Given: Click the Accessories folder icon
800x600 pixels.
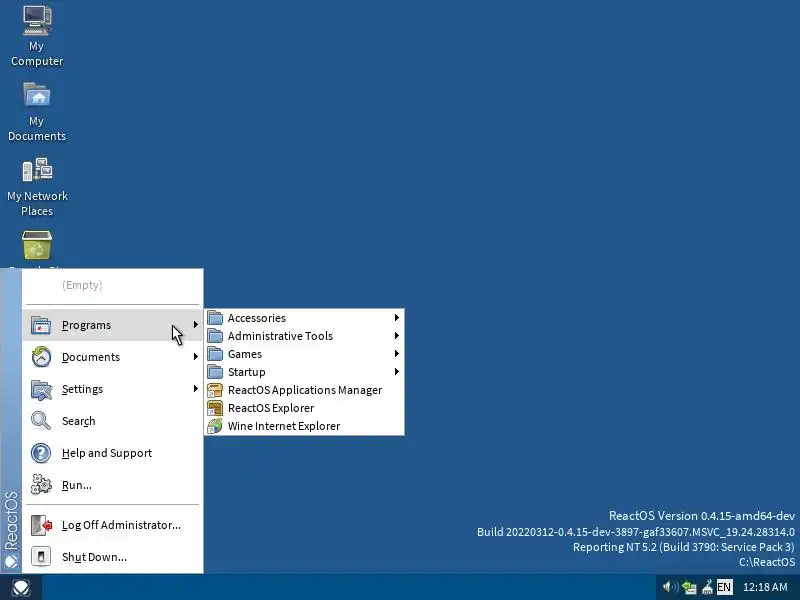Looking at the screenshot, I should coord(215,318).
